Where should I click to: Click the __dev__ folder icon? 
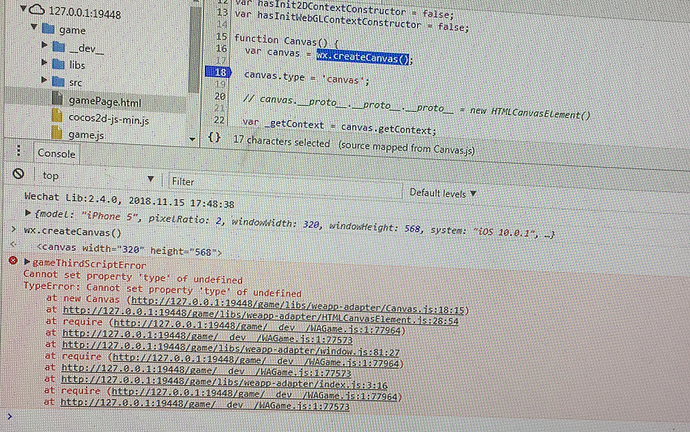click(x=59, y=46)
